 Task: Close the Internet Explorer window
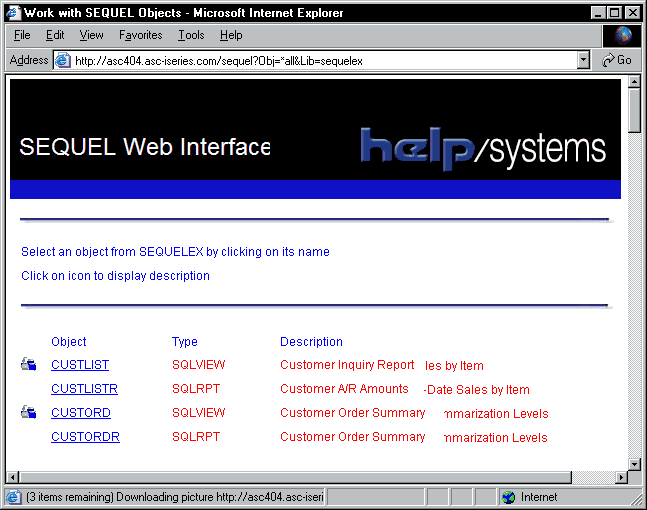click(632, 13)
